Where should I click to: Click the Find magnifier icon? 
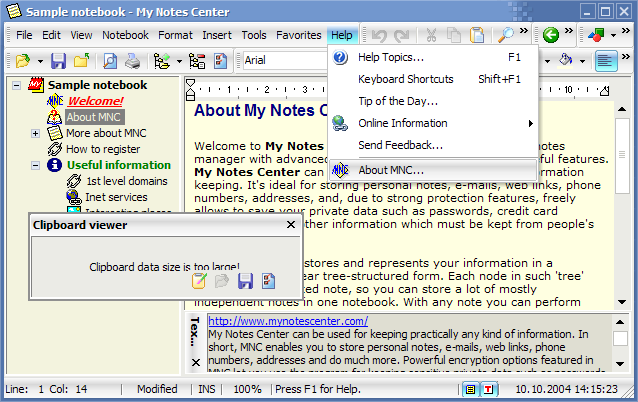click(x=506, y=36)
